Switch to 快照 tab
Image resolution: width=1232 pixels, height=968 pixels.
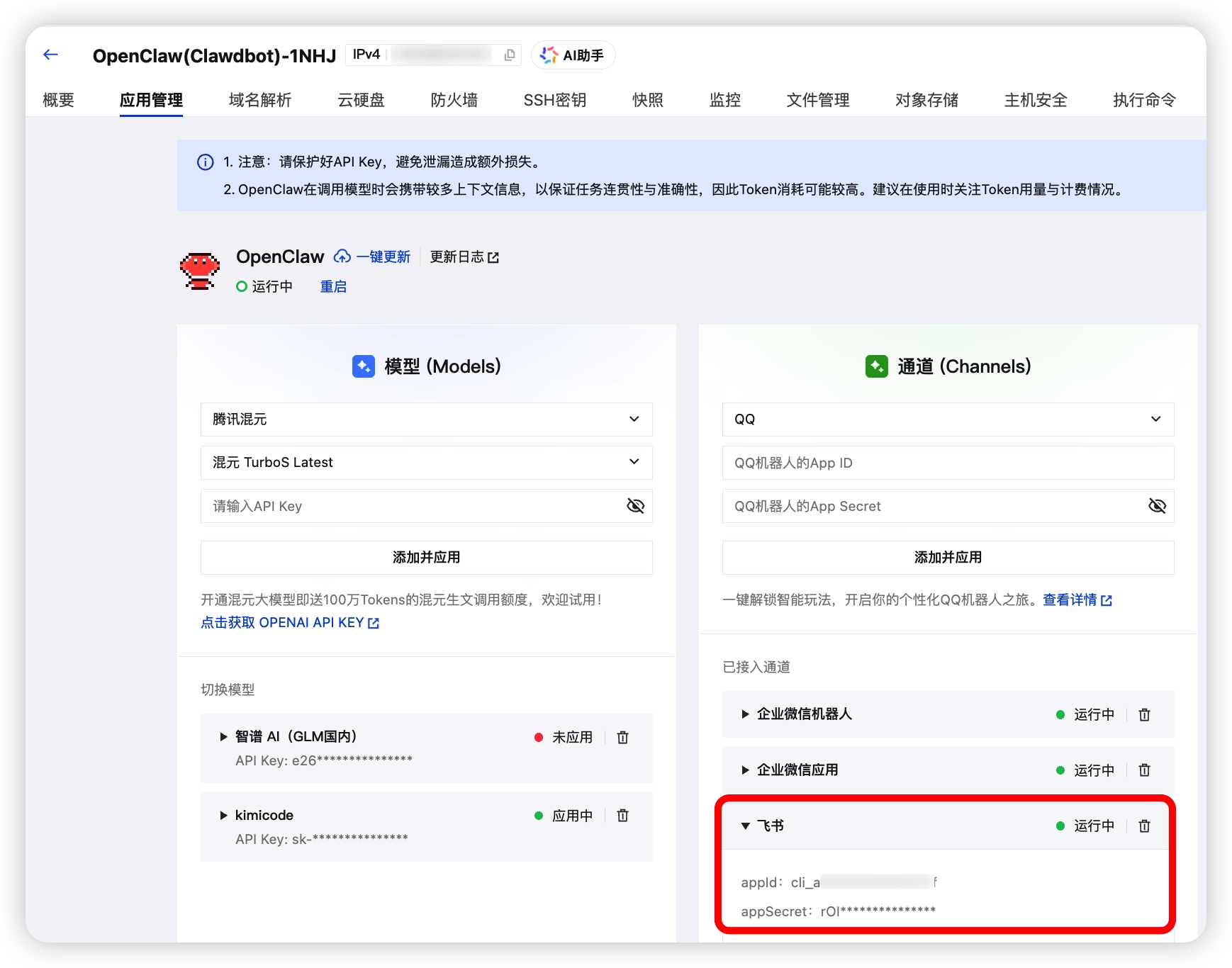tap(648, 100)
